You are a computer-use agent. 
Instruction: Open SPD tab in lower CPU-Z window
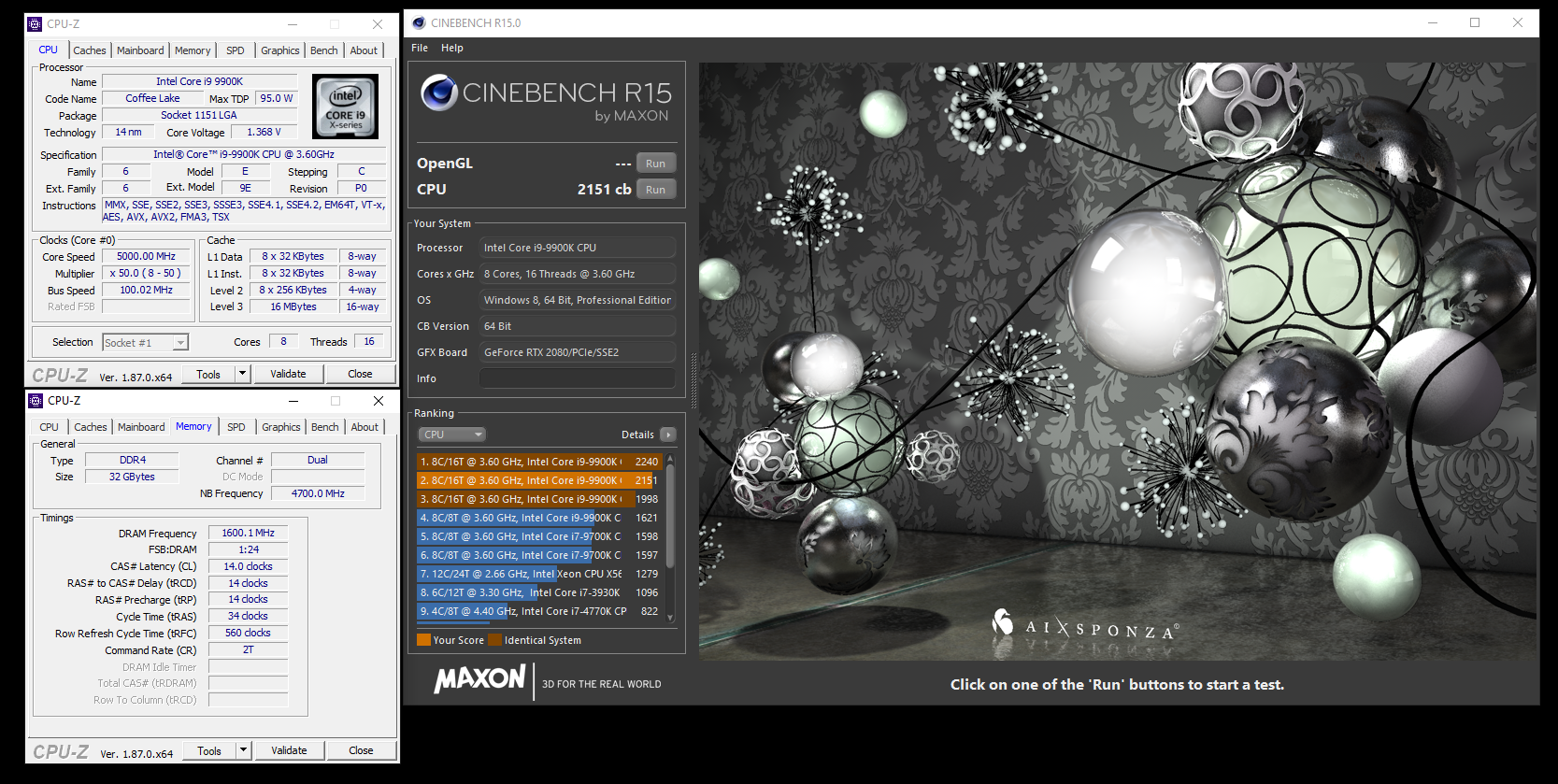tap(236, 427)
